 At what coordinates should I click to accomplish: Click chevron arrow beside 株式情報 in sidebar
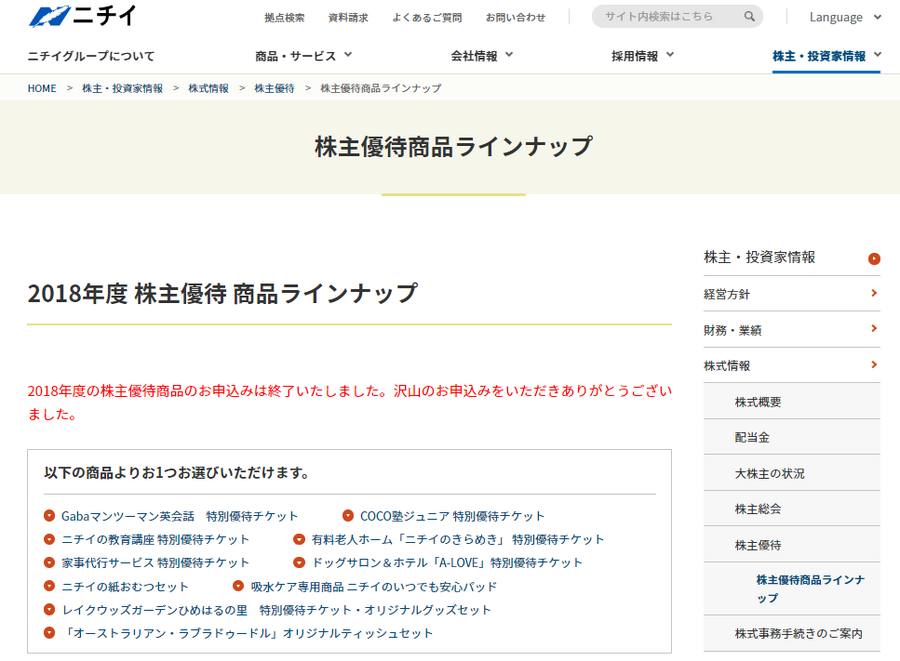(874, 365)
